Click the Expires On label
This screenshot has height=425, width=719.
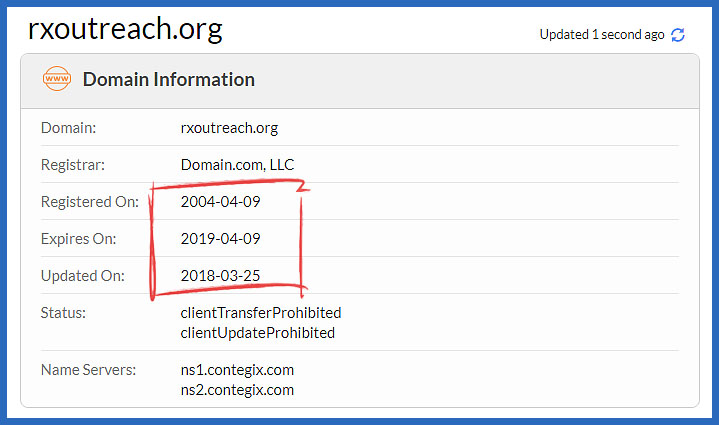78,239
